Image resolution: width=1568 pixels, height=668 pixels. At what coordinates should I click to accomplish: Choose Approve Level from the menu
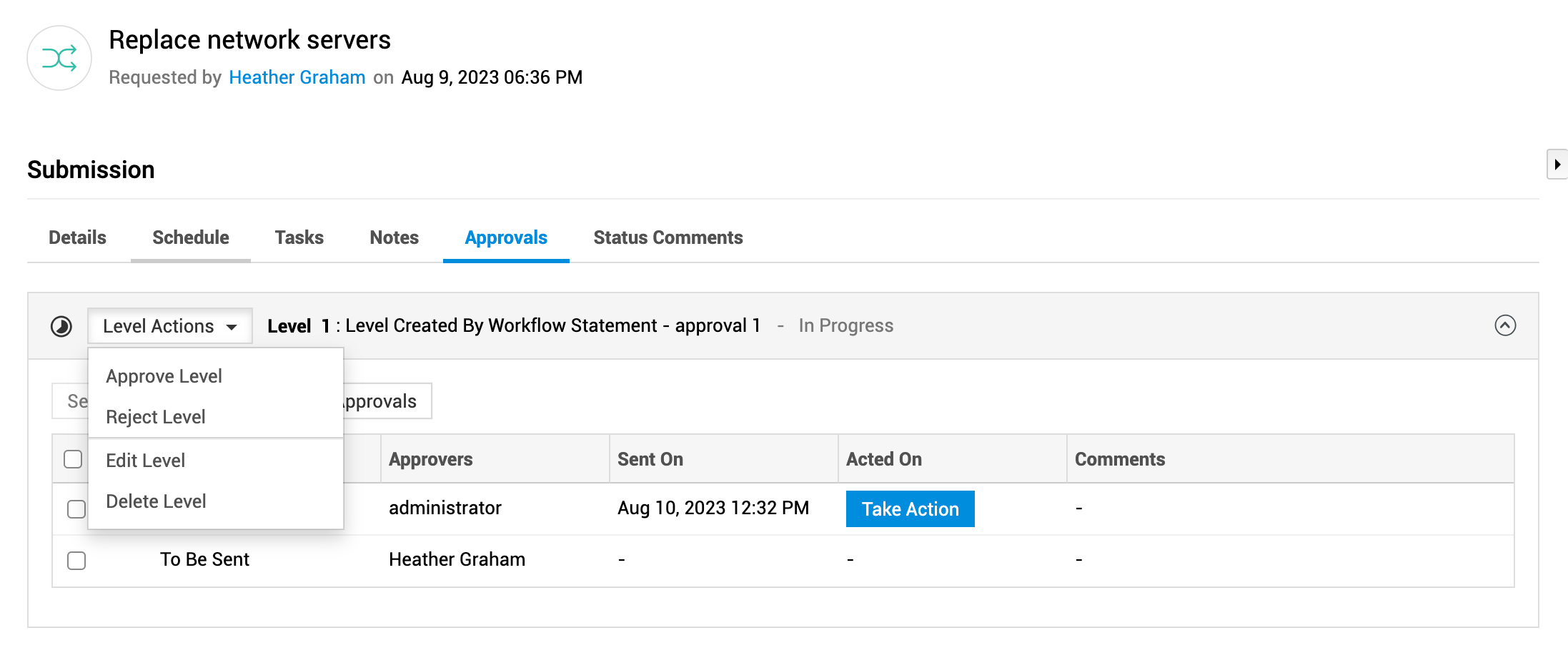(164, 376)
